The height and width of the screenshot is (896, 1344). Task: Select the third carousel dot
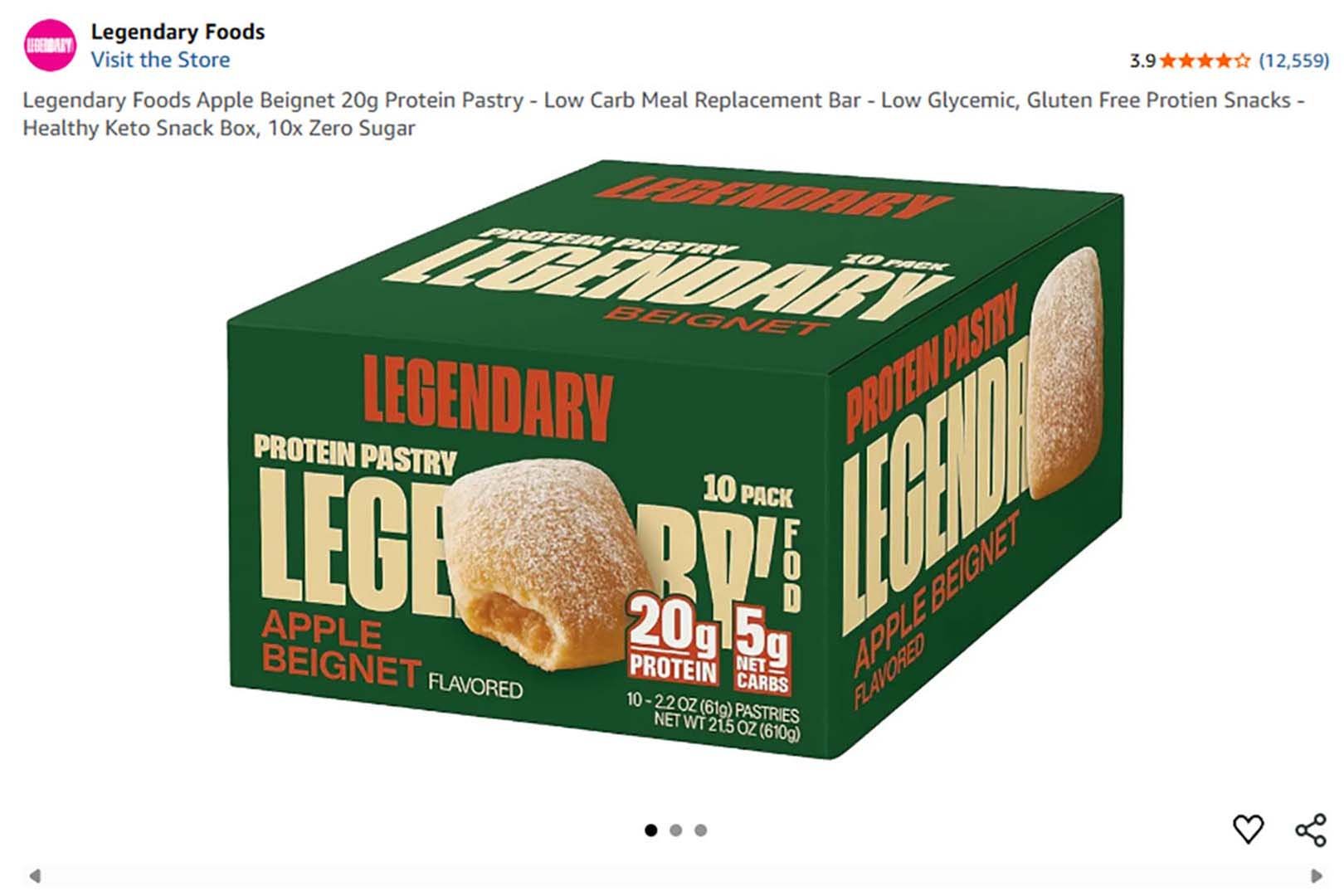701,830
